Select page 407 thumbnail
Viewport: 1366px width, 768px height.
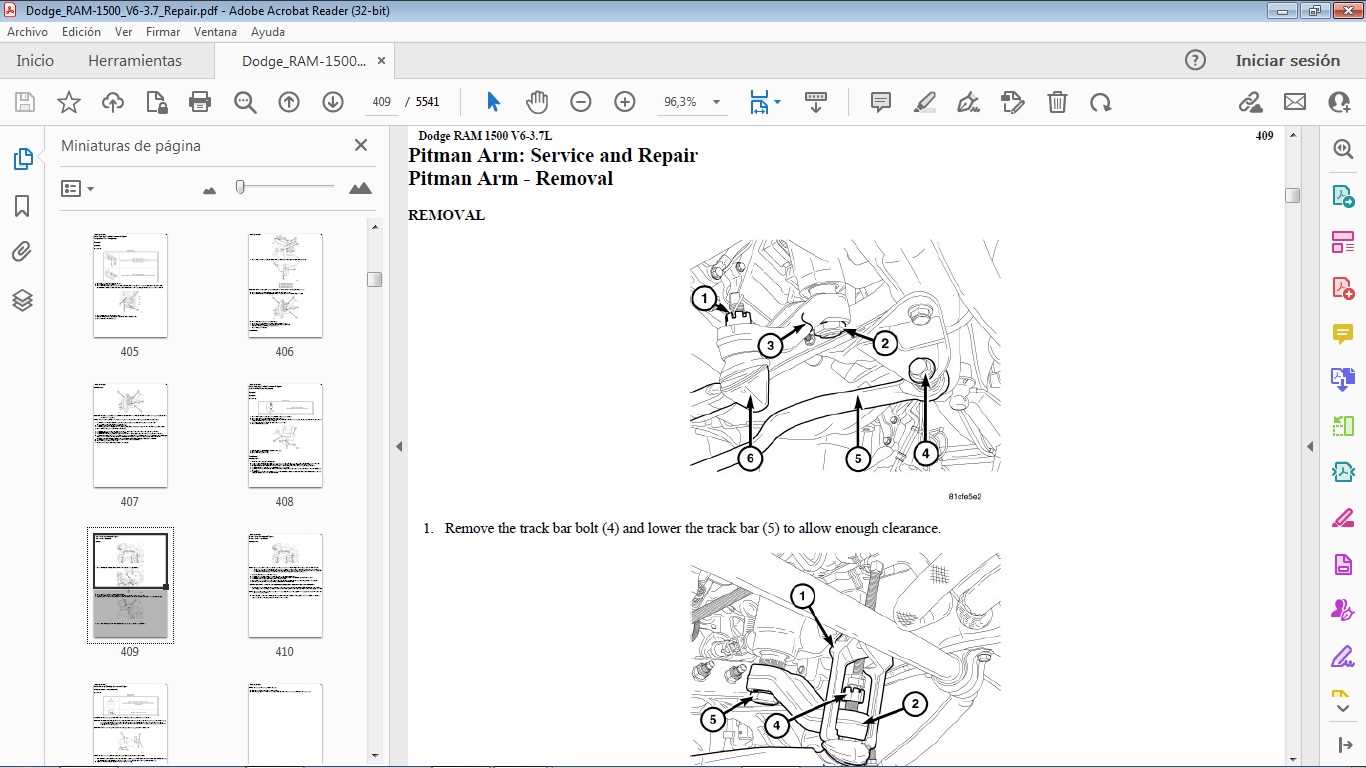[130, 436]
